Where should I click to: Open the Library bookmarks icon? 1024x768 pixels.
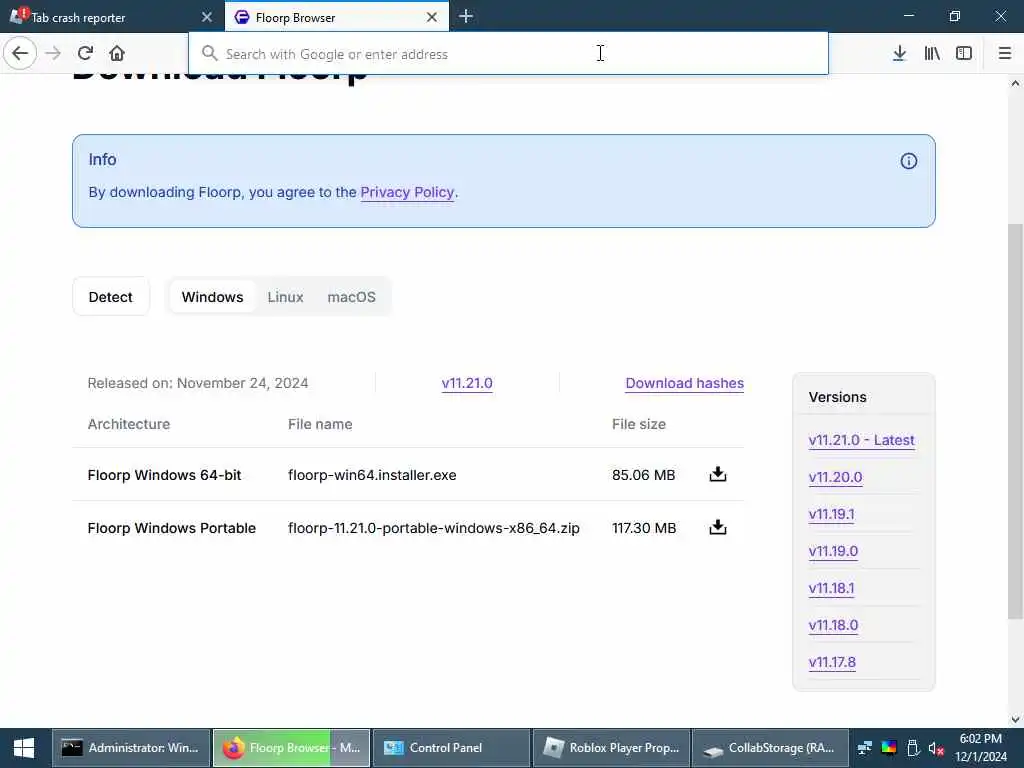click(932, 54)
